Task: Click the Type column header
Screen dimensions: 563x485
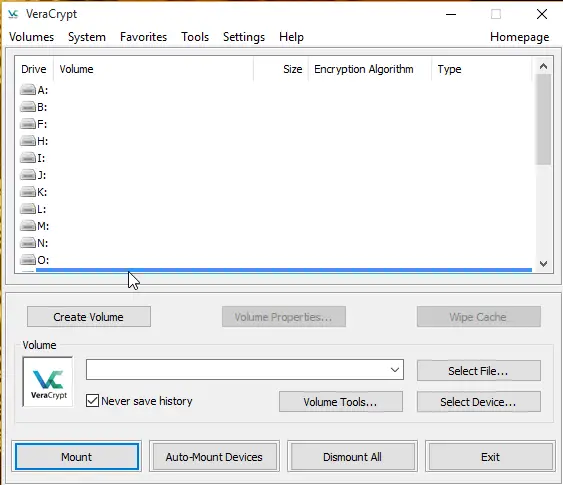Action: pos(481,69)
